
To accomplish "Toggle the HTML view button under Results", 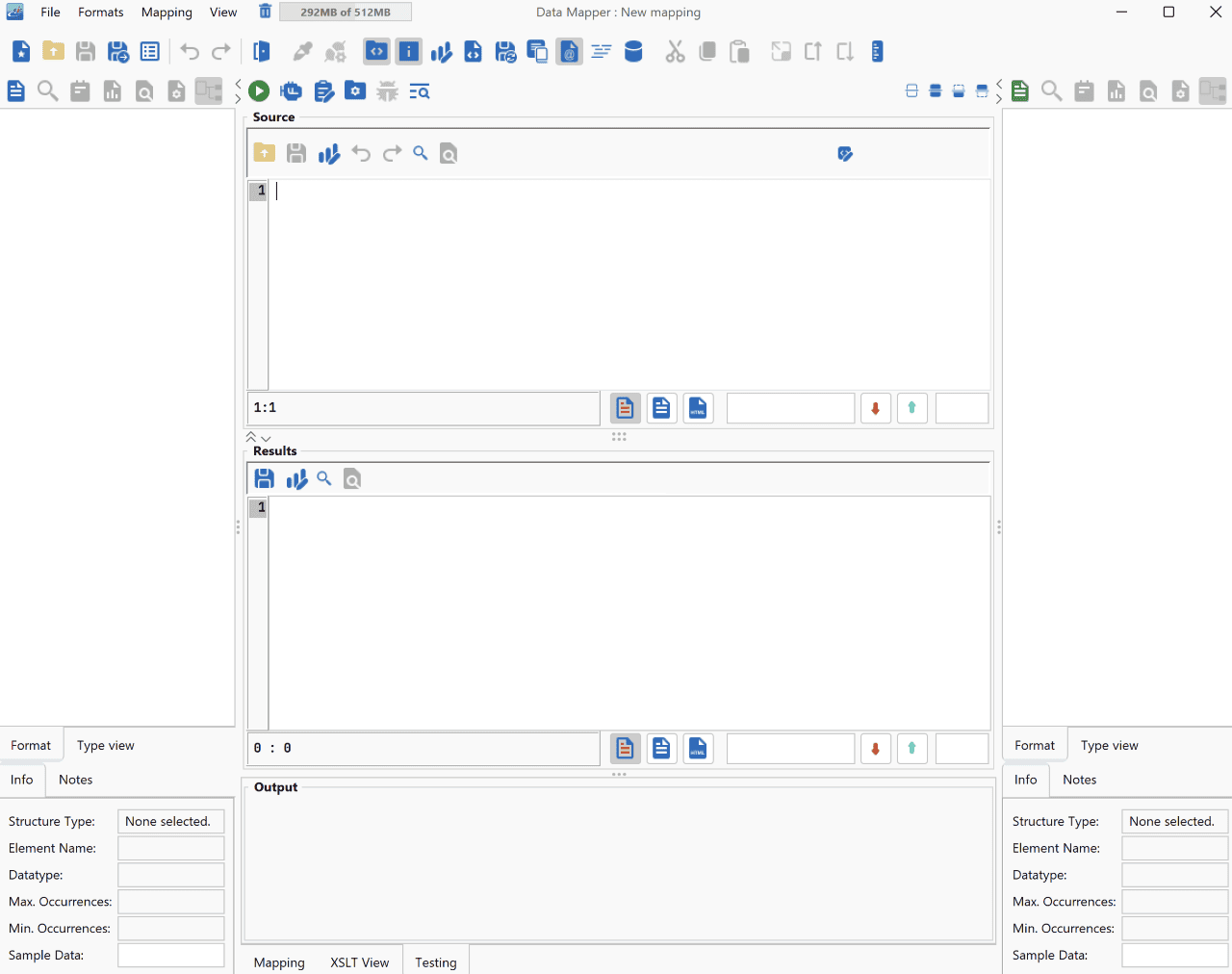I will pos(699,748).
